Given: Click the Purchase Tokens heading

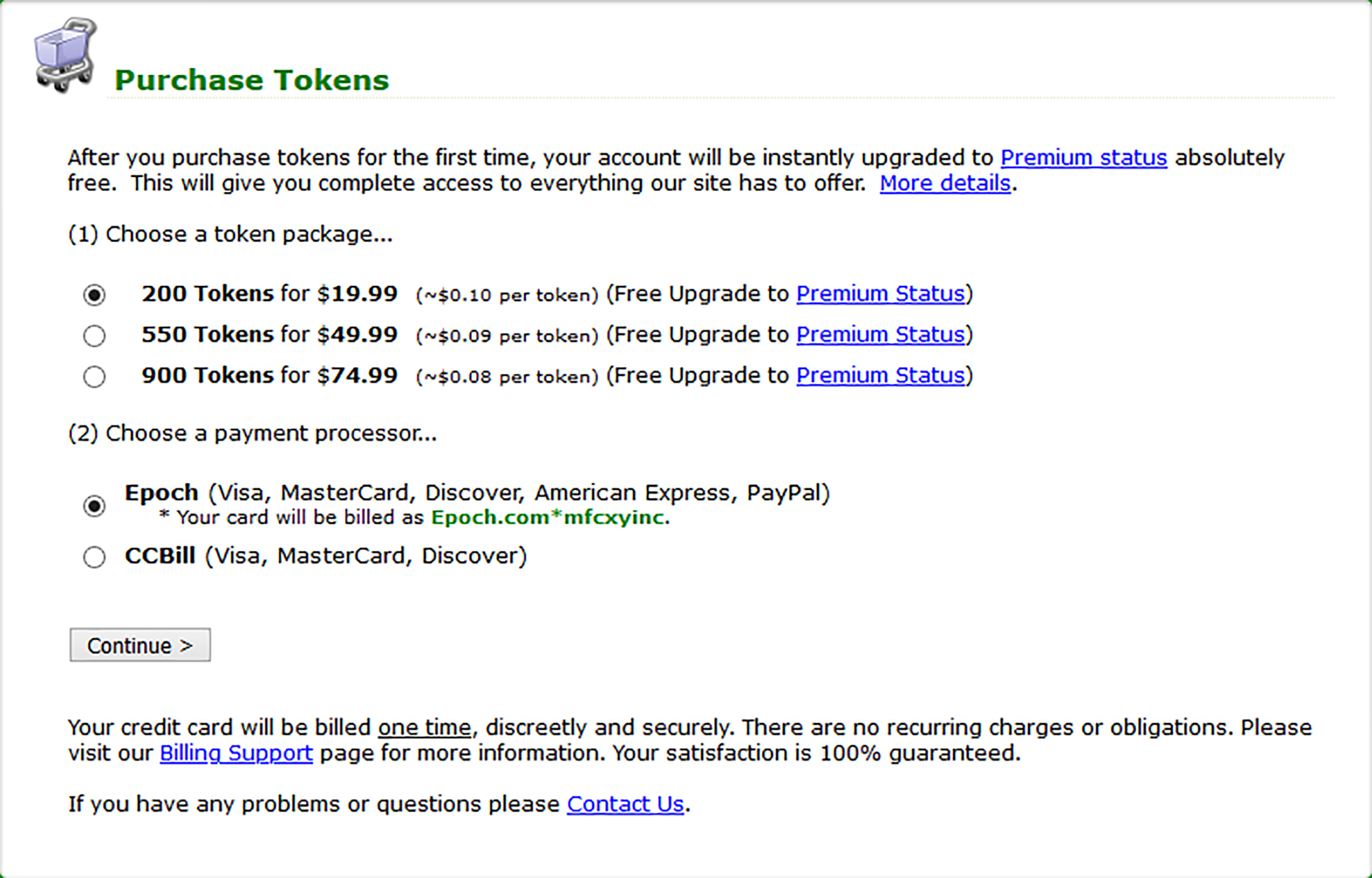Looking at the screenshot, I should (252, 80).
